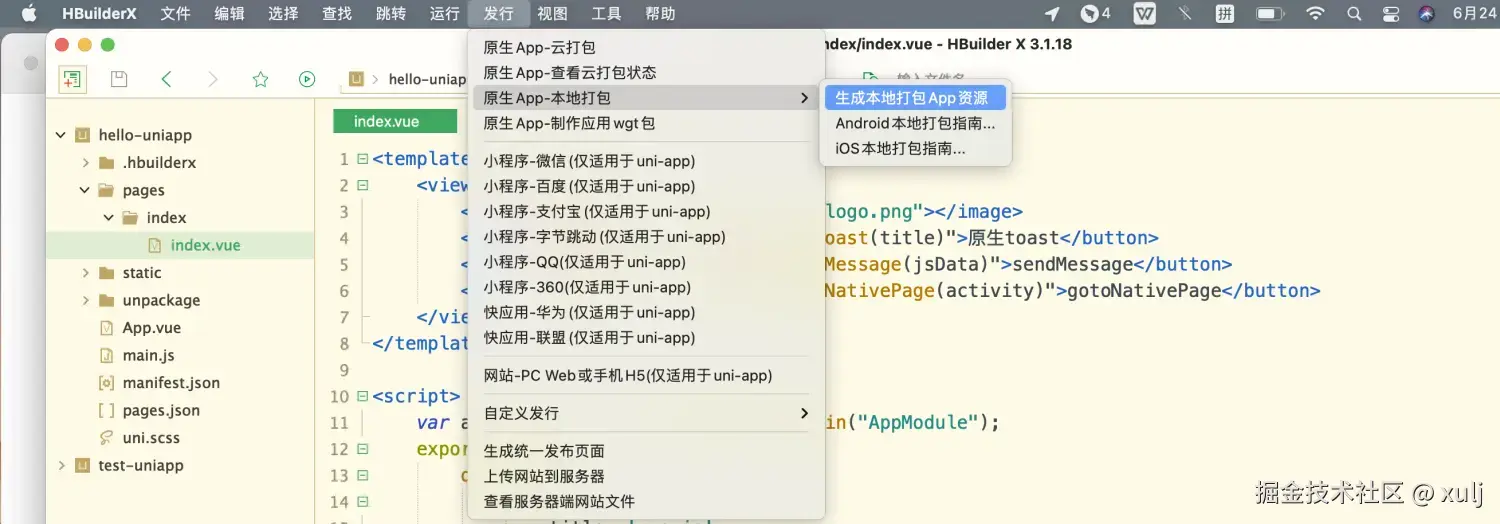The image size is (1500, 524).
Task: Collapse the pages folder
Action: [86, 190]
